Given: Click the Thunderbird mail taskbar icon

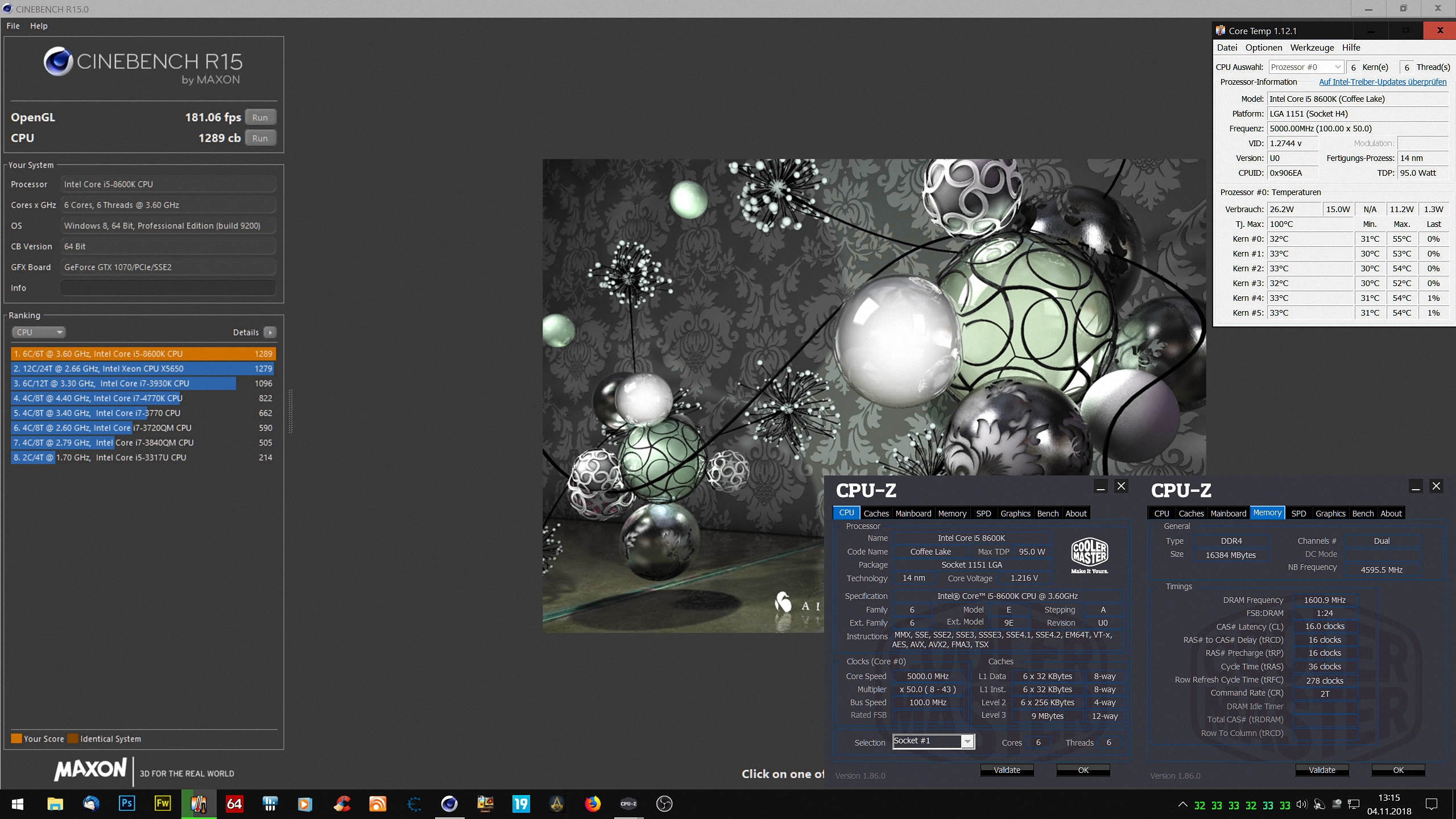Looking at the screenshot, I should (x=91, y=804).
